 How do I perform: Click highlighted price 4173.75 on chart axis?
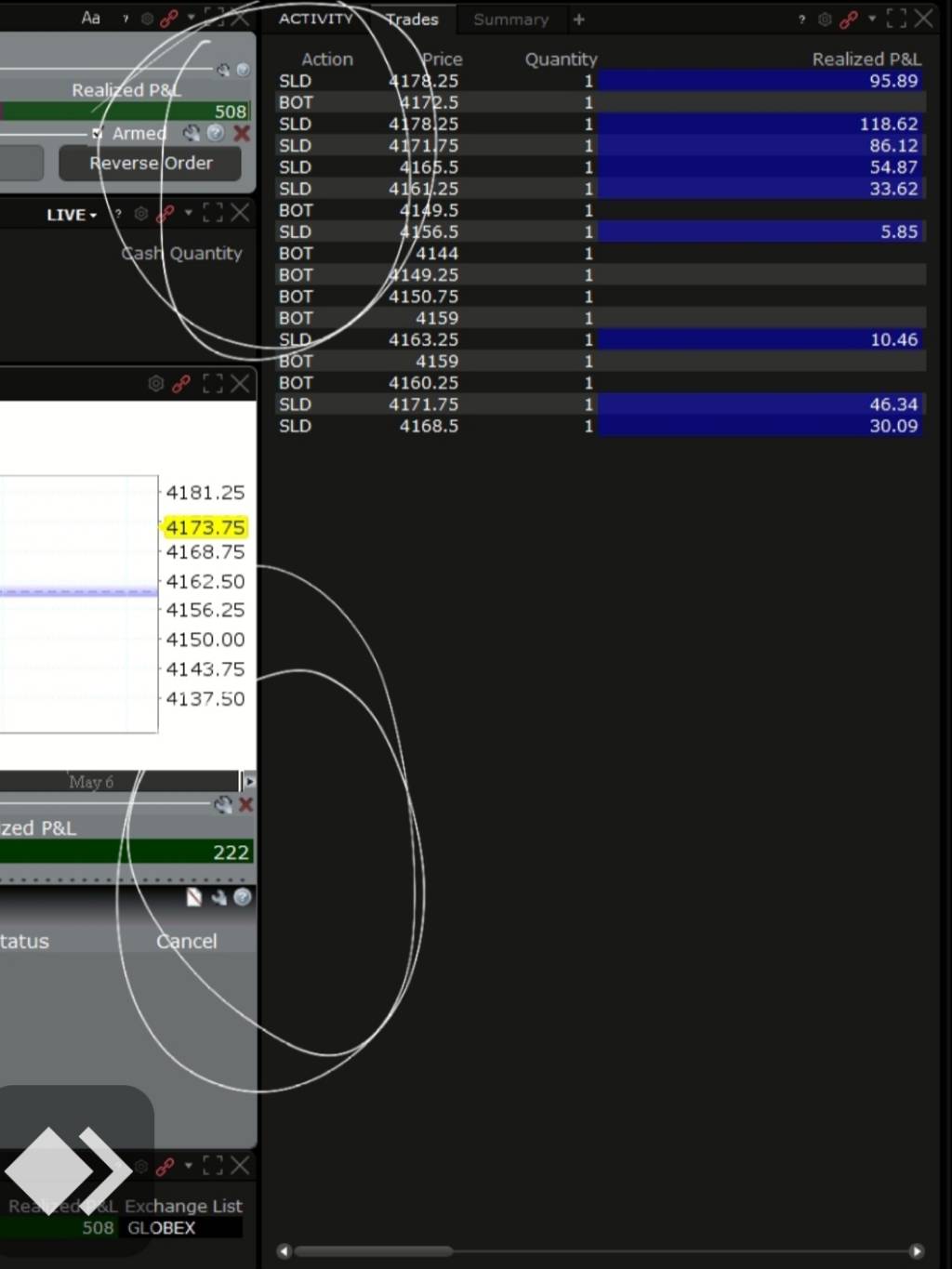(x=205, y=527)
